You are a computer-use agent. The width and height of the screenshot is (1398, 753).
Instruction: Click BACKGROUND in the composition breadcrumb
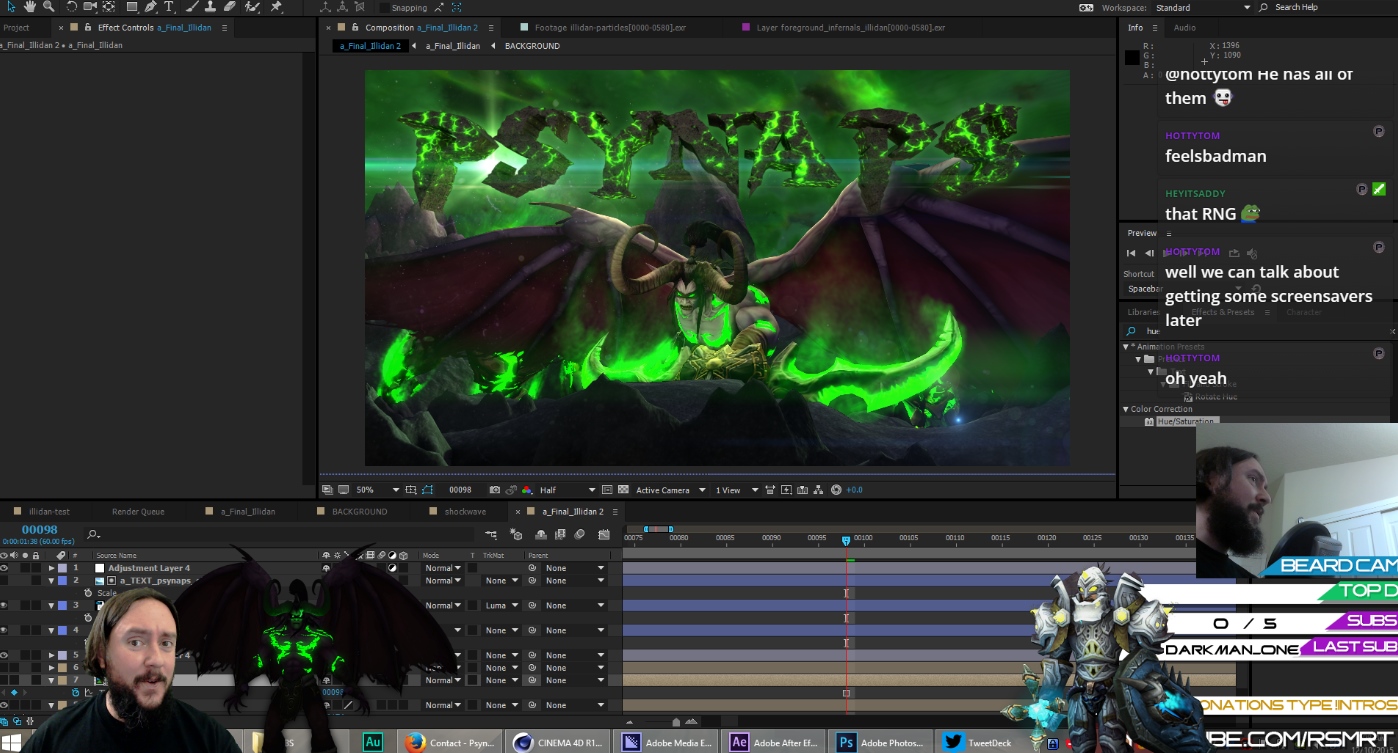coord(532,45)
